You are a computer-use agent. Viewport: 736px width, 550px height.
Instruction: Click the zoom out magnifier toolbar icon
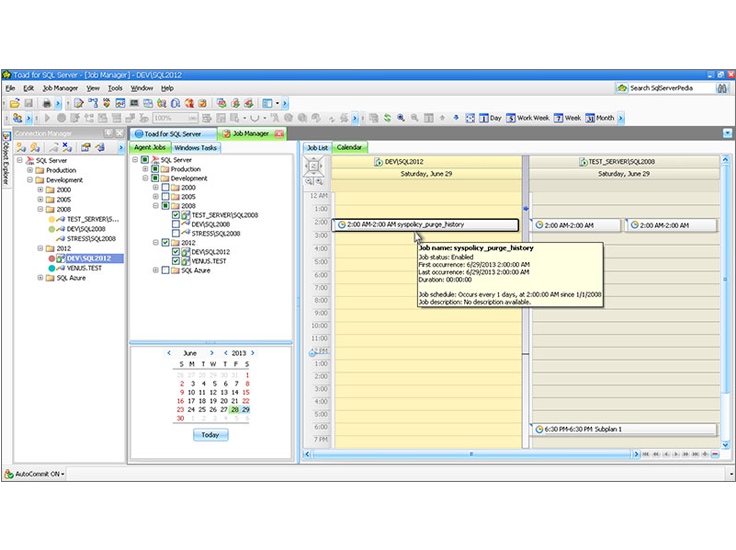tap(414, 118)
